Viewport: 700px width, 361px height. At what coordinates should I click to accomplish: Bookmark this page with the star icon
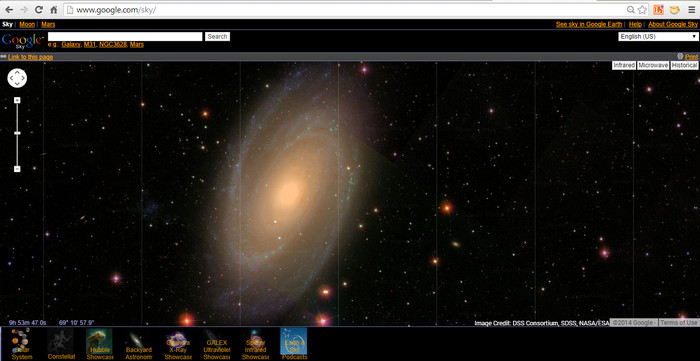[642, 10]
